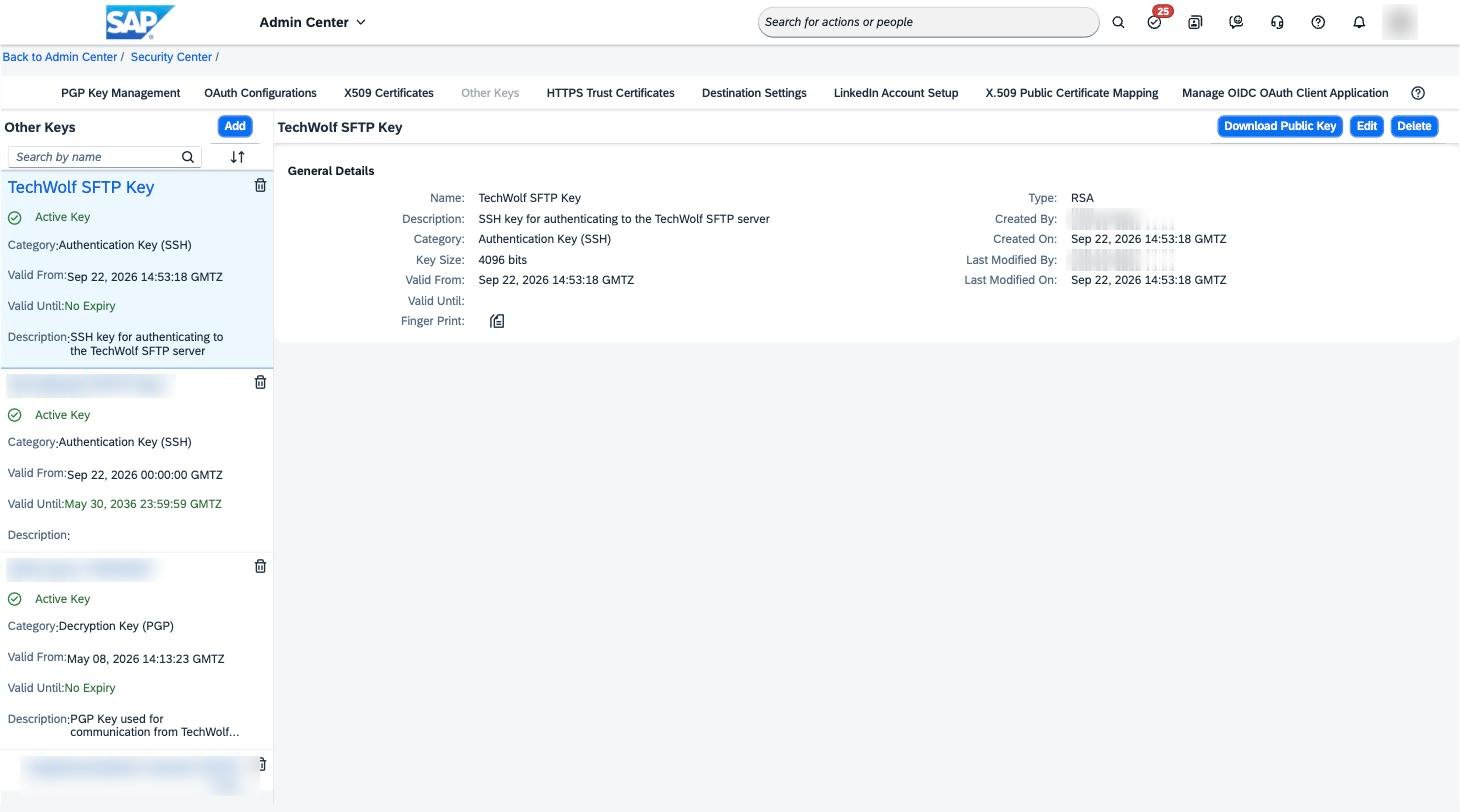
Task: Click description text in General Details
Action: tap(624, 219)
